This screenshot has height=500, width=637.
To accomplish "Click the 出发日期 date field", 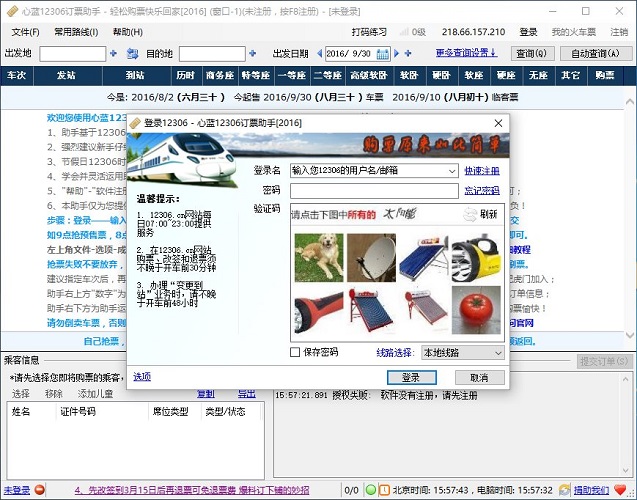I will pyautogui.click(x=358, y=54).
